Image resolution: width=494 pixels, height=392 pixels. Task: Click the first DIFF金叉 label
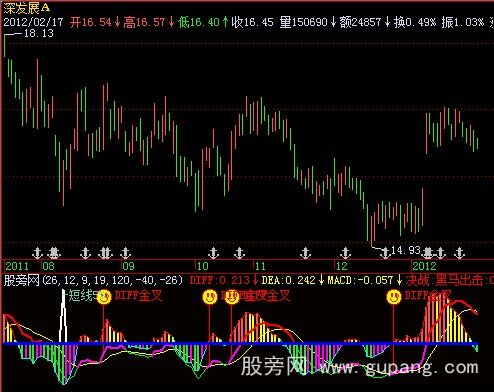coord(138,295)
